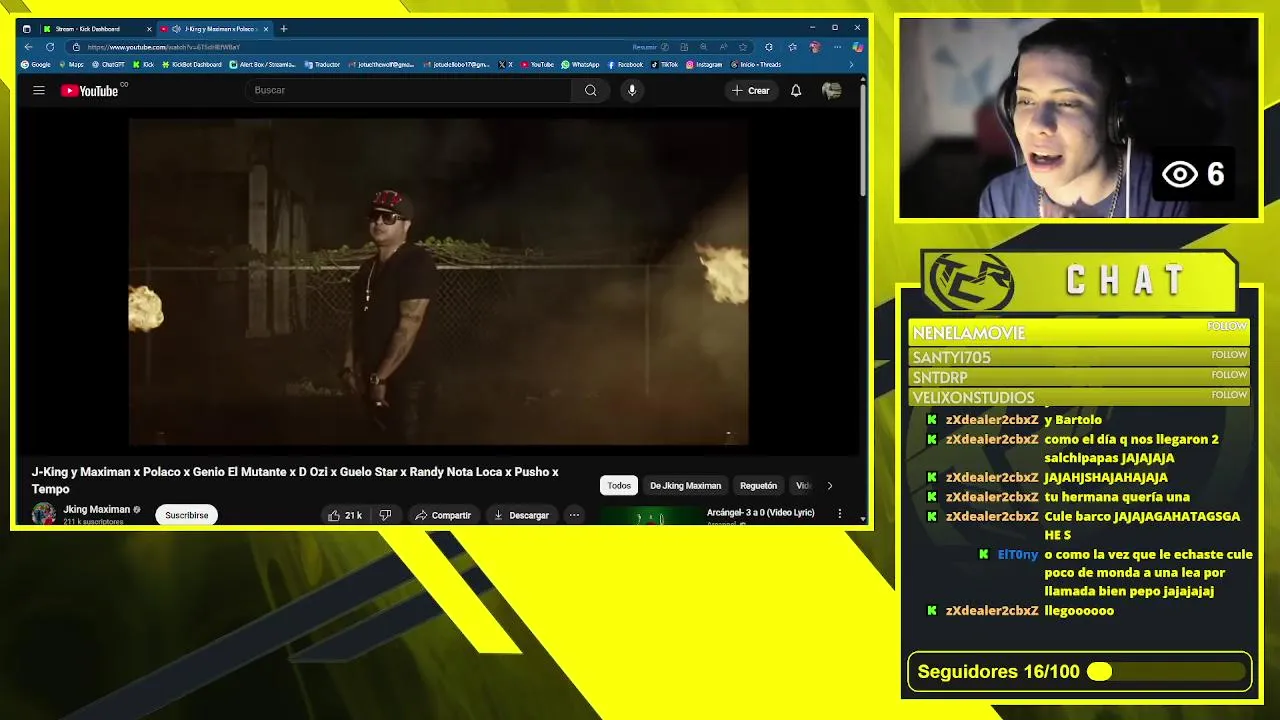Image resolution: width=1280 pixels, height=720 pixels.
Task: Open options menu for Arcángel video
Action: 839,513
